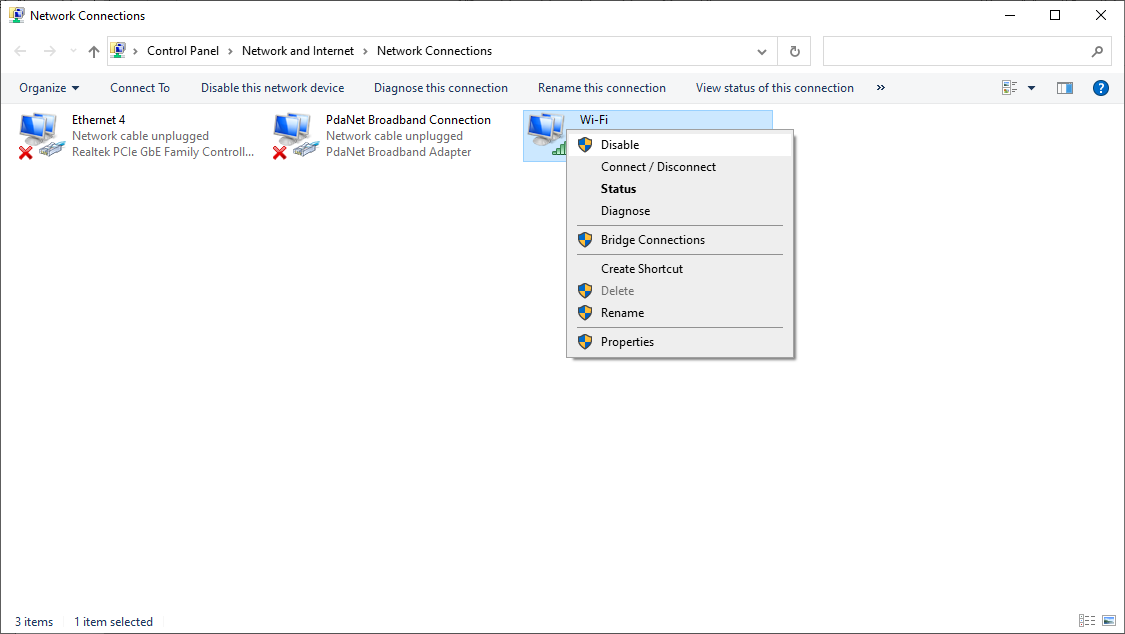Viewport: 1125px width, 634px height.
Task: Click the 1 item selected status text
Action: 113,622
